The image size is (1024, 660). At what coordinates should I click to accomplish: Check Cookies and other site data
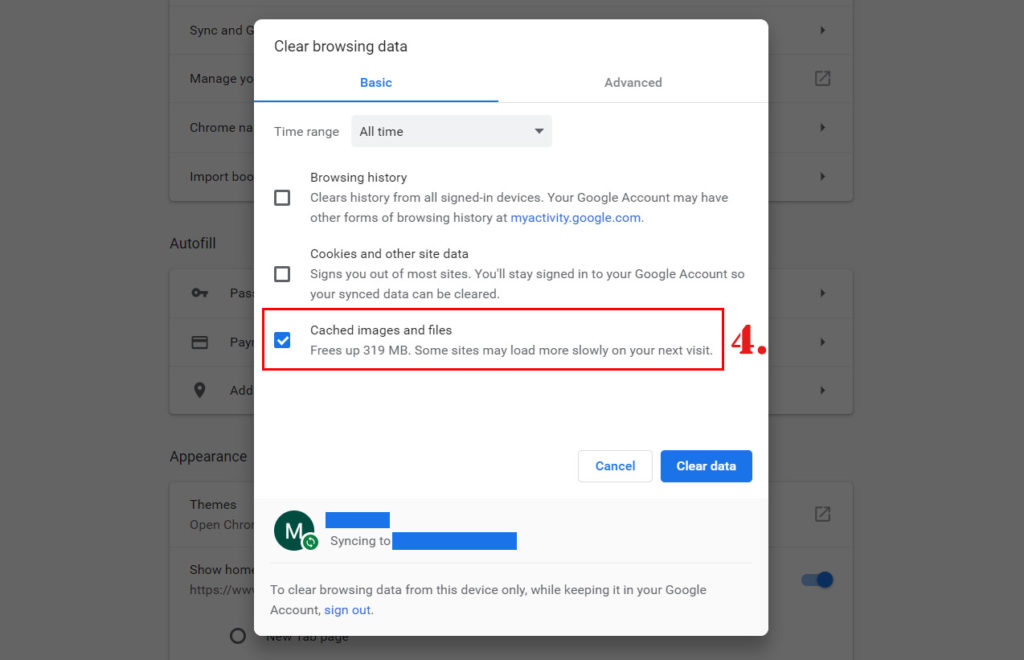[x=281, y=273]
